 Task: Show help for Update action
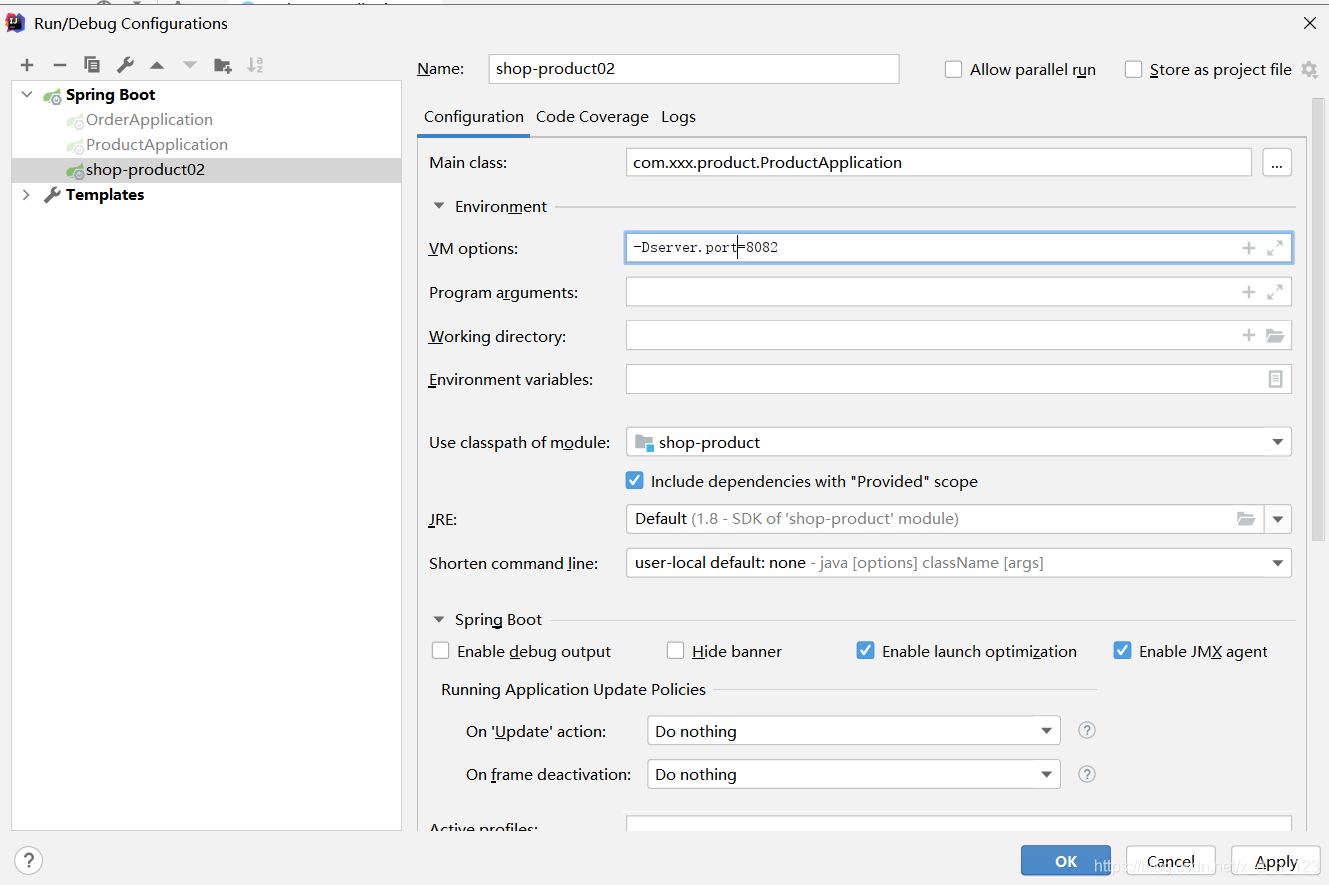click(1087, 730)
